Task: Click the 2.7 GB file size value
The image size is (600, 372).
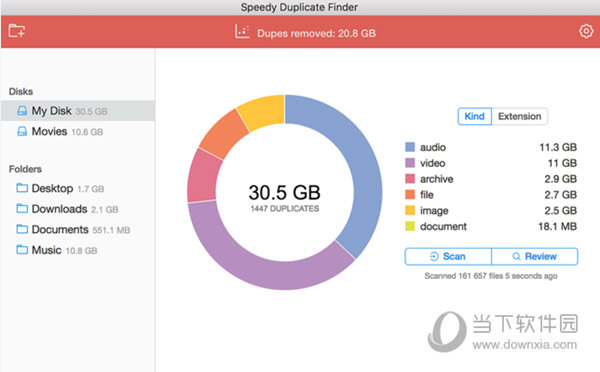Action: 560,194
